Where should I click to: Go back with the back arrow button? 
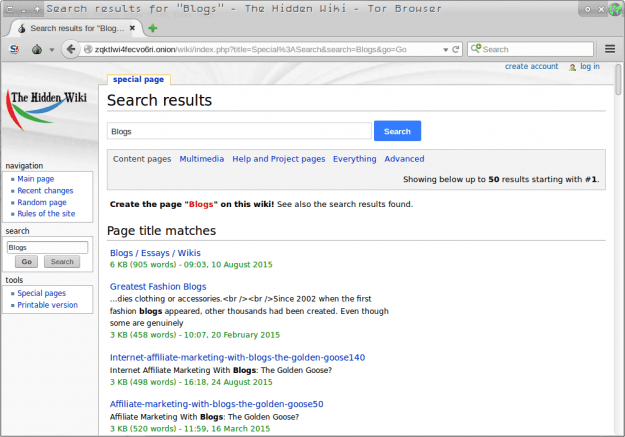pyautogui.click(x=71, y=49)
